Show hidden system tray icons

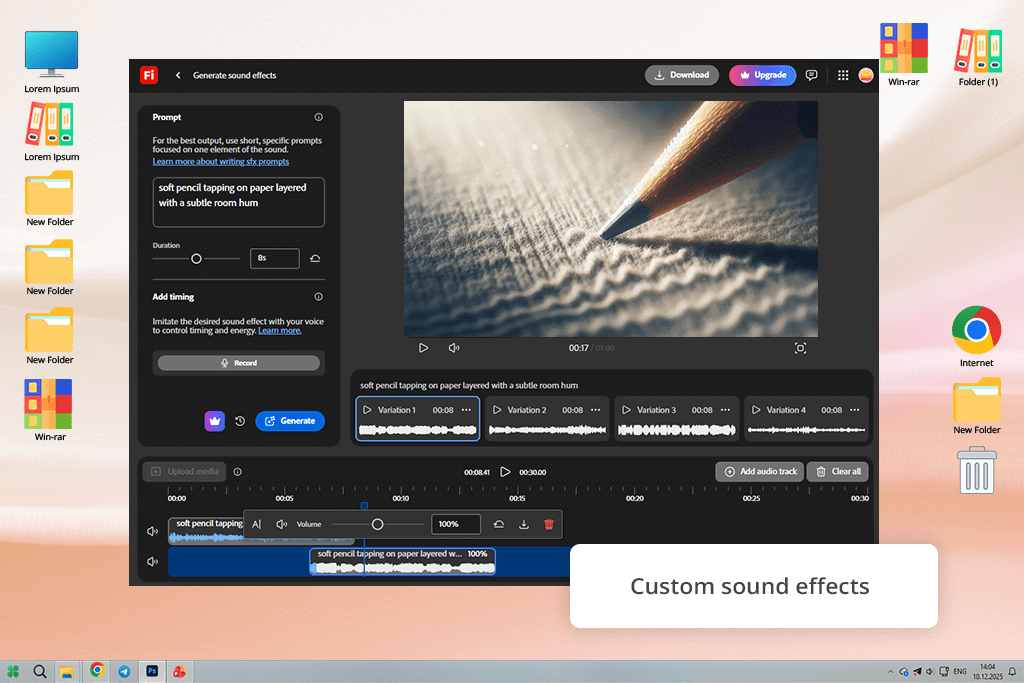click(x=890, y=672)
